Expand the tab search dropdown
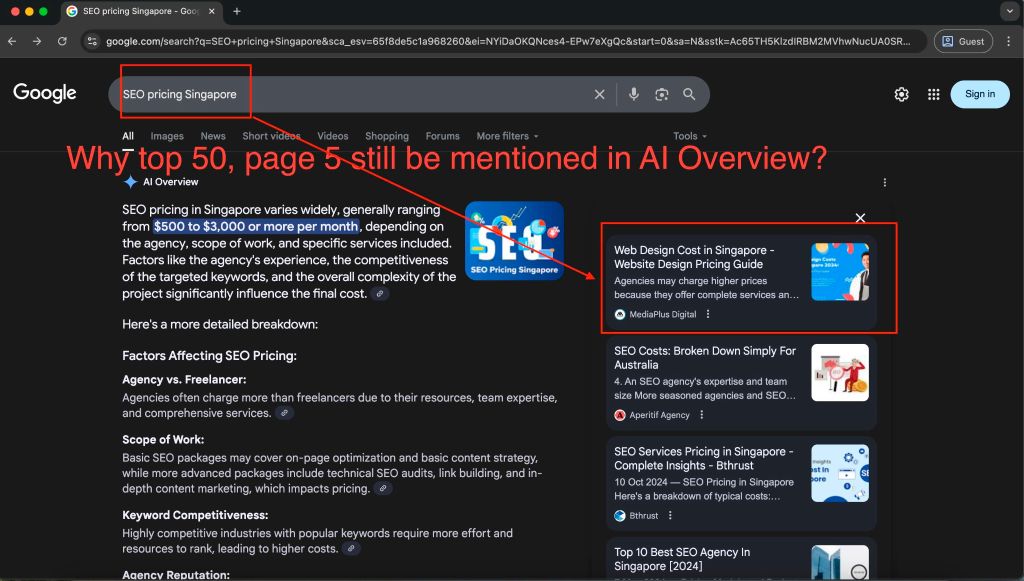 coord(1010,11)
